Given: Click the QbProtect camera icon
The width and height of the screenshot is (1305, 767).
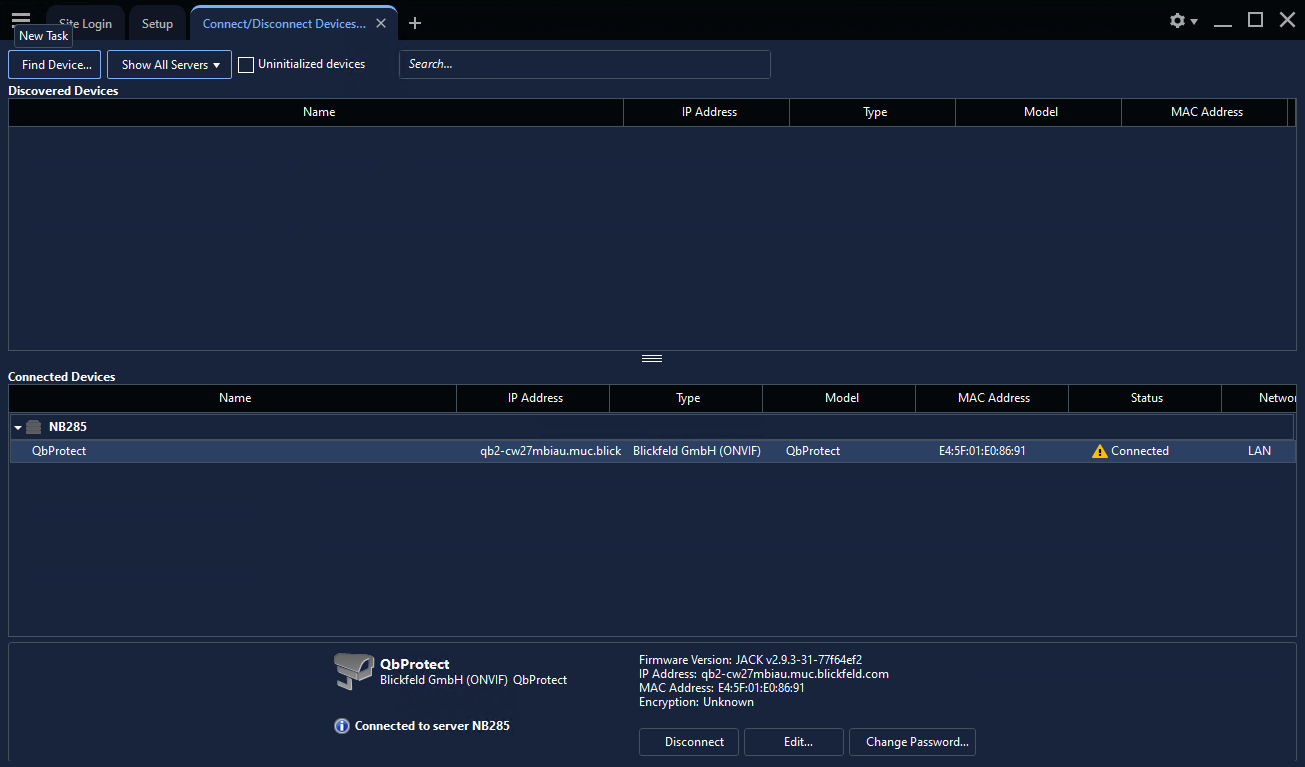Looking at the screenshot, I should pos(352,671).
